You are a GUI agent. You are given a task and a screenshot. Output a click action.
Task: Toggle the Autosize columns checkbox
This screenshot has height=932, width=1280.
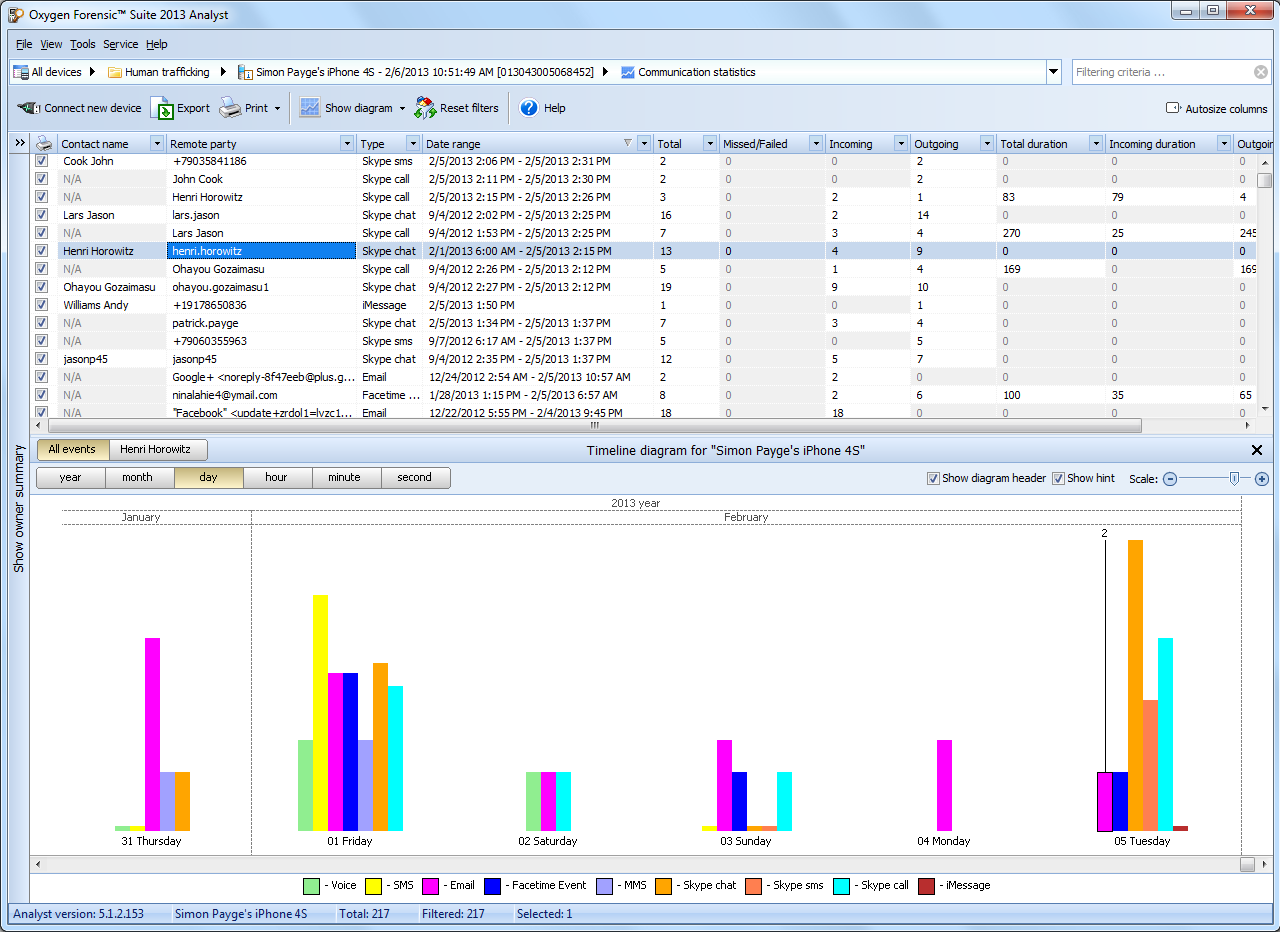(1173, 108)
